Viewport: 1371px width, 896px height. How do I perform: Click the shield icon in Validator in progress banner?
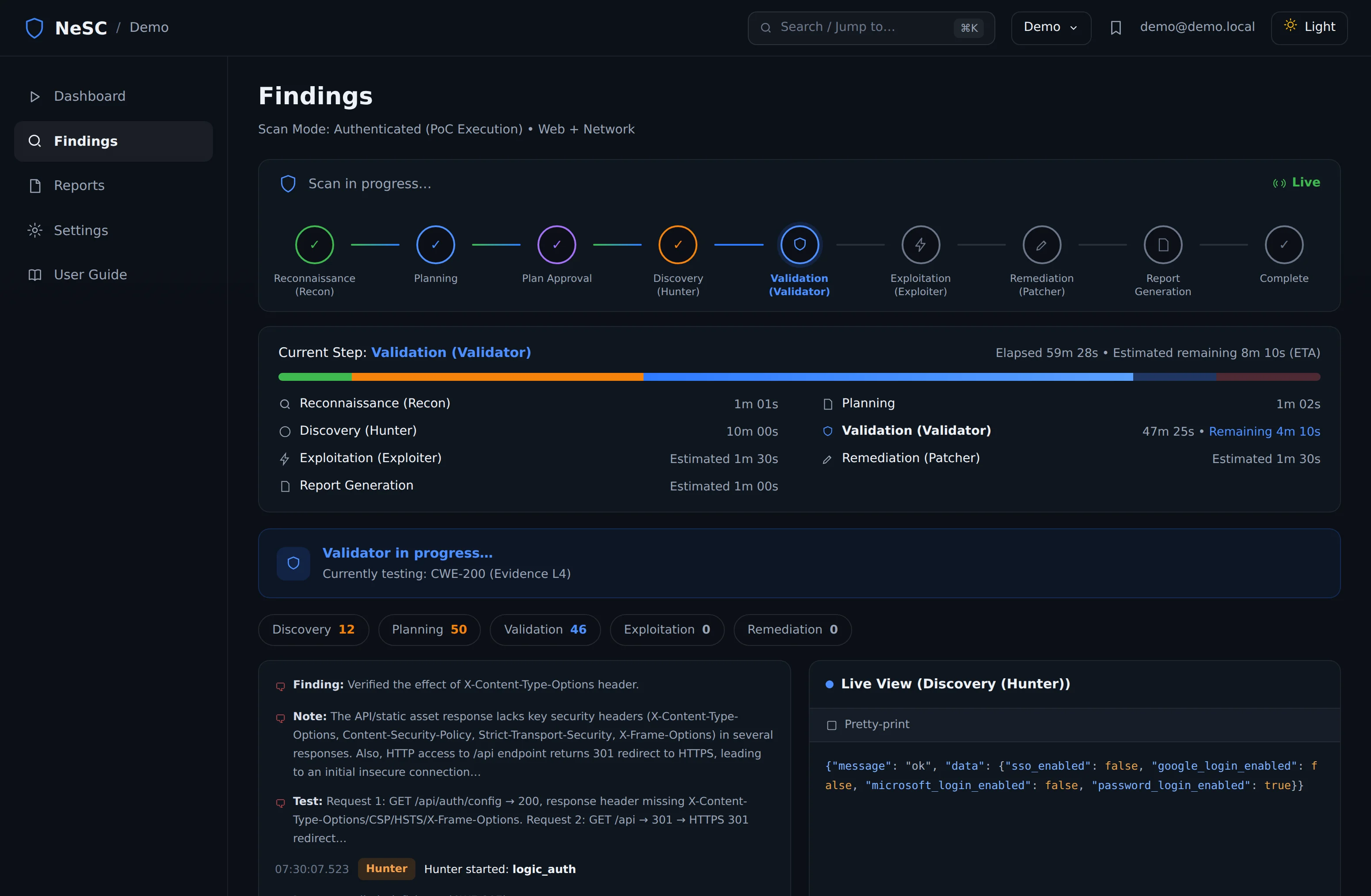[293, 563]
